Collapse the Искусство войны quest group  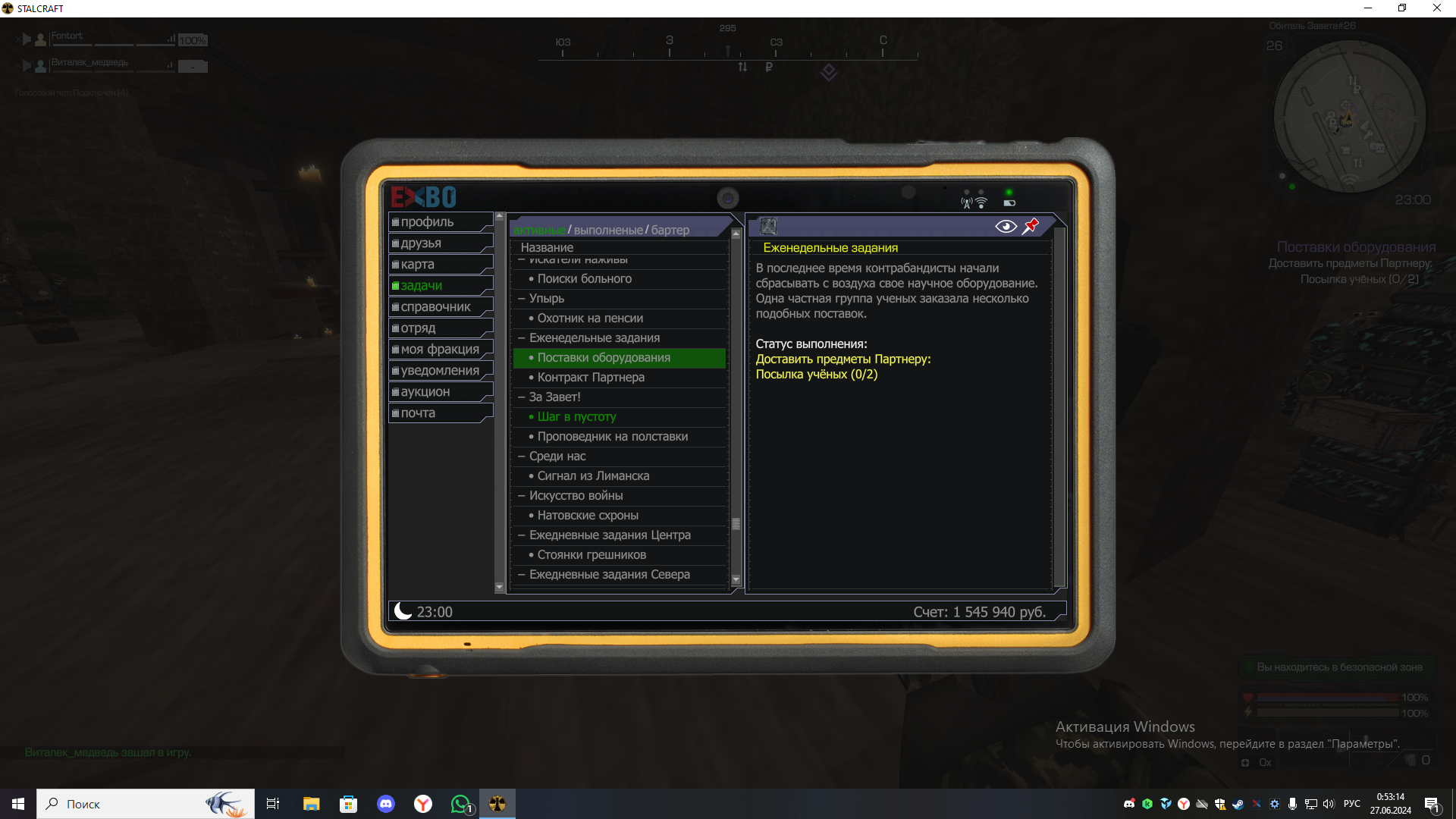click(x=522, y=496)
